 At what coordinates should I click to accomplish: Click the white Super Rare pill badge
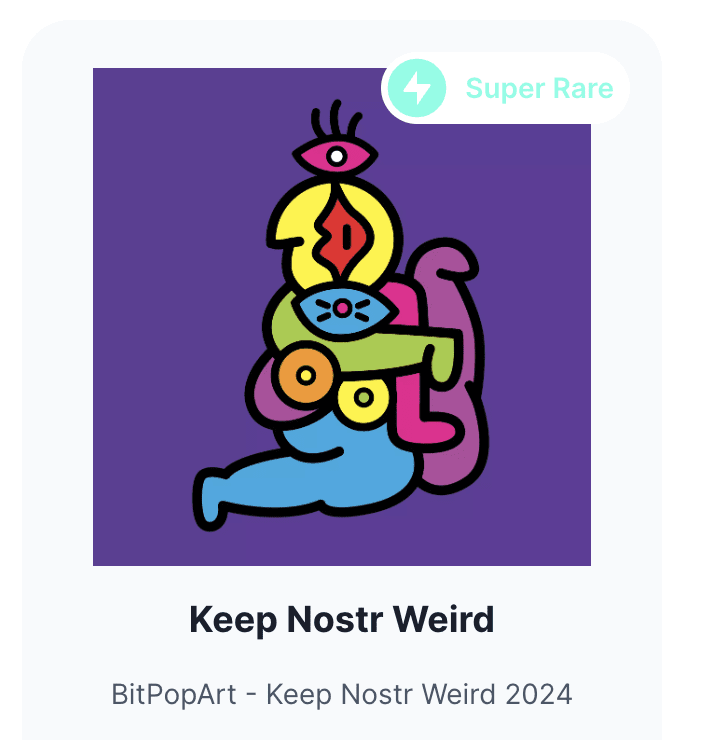(x=505, y=88)
